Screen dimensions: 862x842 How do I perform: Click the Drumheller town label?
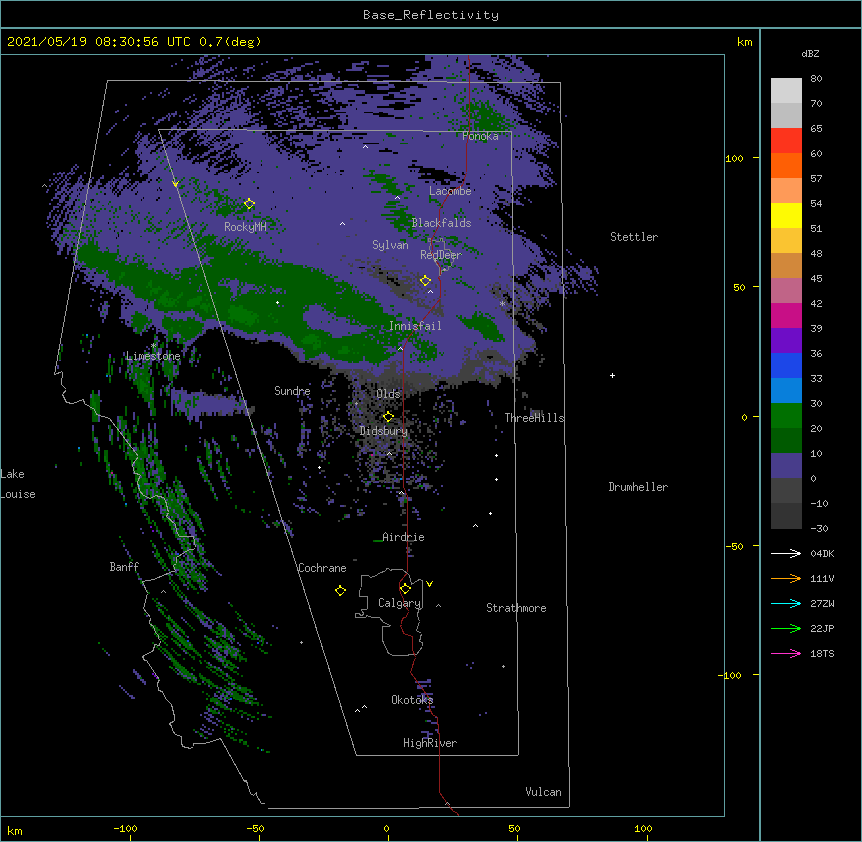coord(638,487)
